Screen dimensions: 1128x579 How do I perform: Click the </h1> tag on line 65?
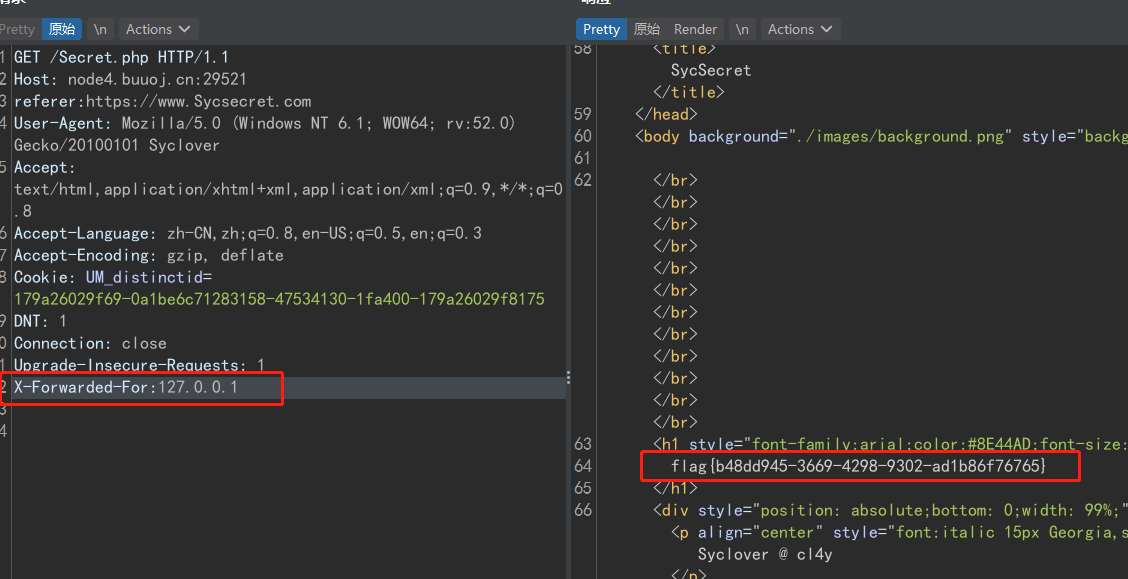click(x=675, y=488)
